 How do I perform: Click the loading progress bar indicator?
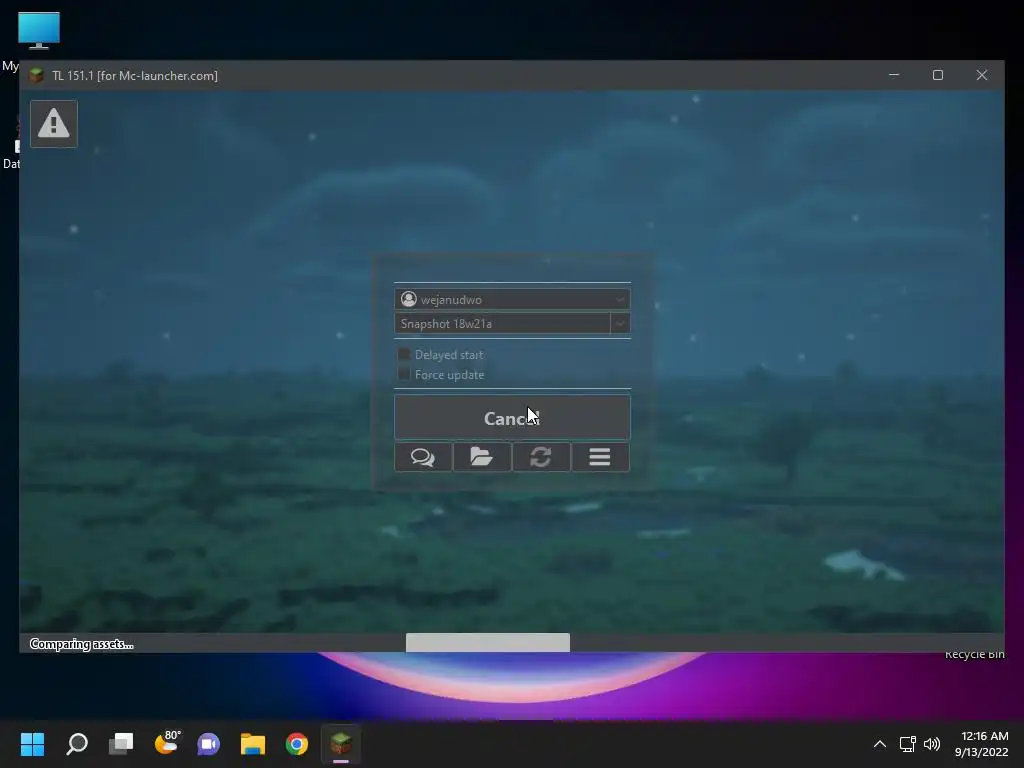488,643
